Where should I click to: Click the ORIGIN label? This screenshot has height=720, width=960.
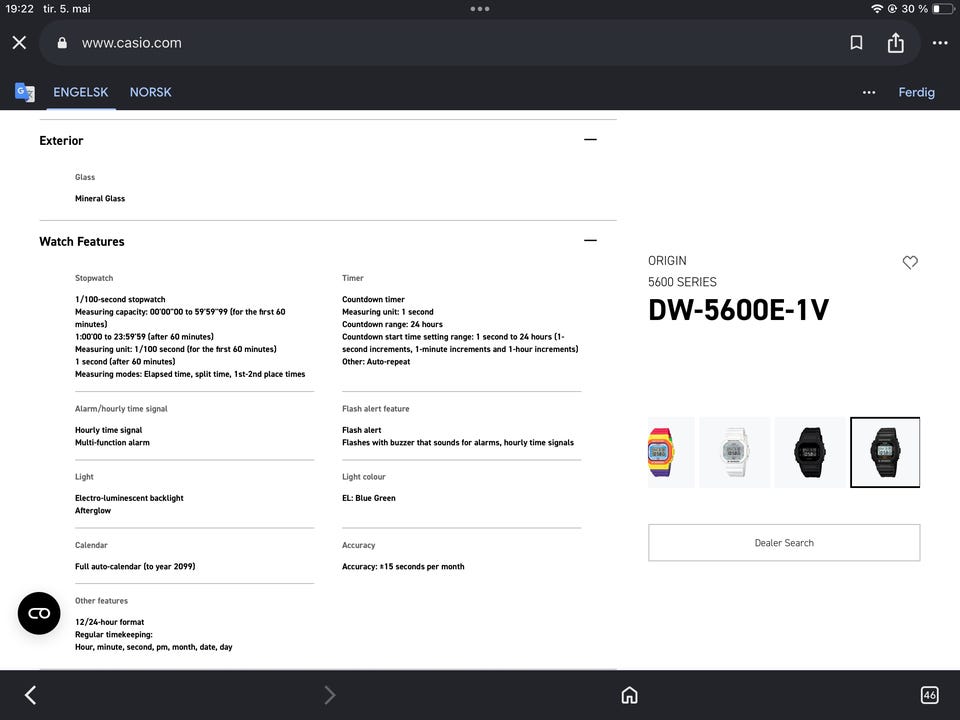coord(667,261)
